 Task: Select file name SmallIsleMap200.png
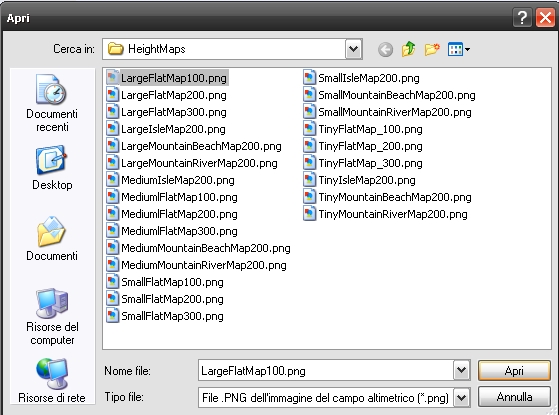[x=369, y=78]
